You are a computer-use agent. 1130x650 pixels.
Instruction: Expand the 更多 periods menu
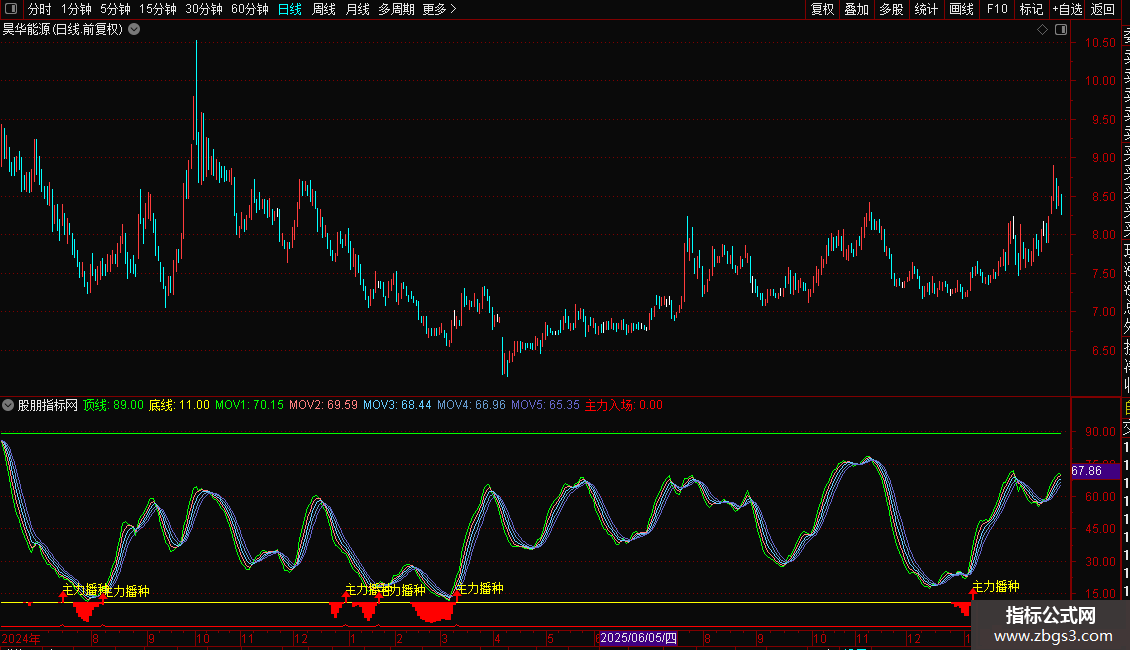pyautogui.click(x=440, y=9)
